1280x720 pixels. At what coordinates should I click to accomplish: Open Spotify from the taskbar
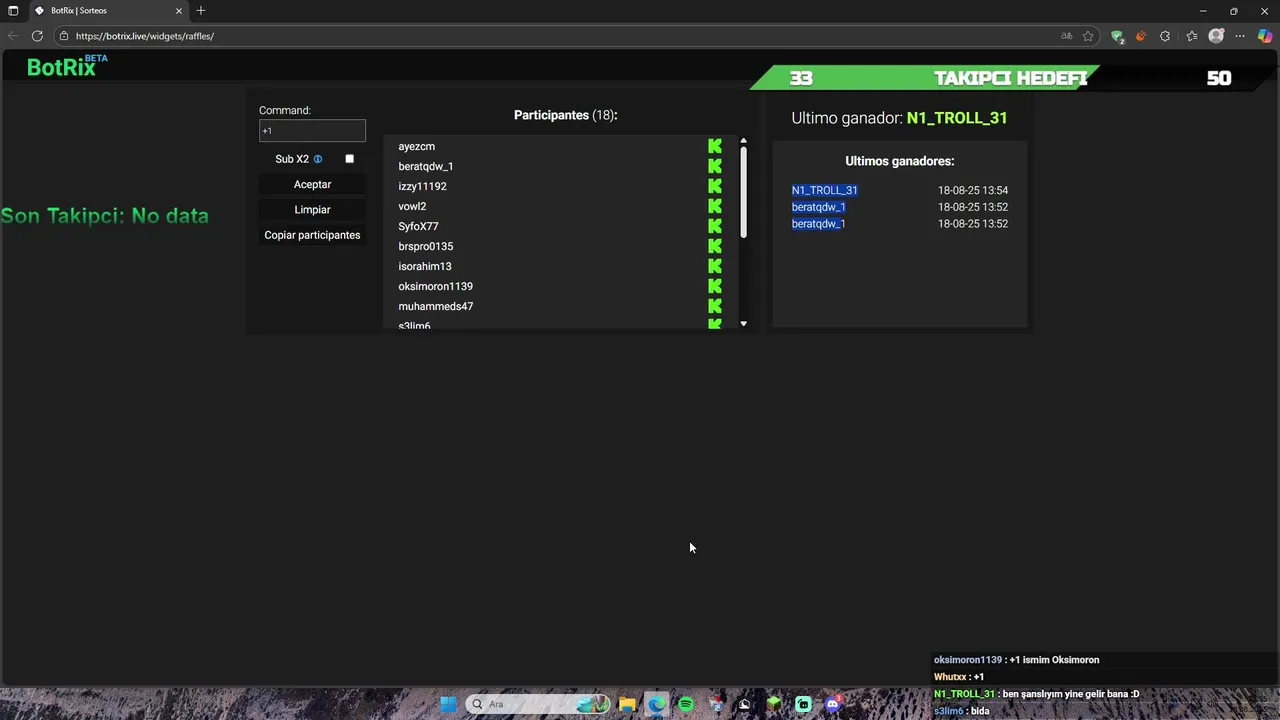click(x=686, y=704)
